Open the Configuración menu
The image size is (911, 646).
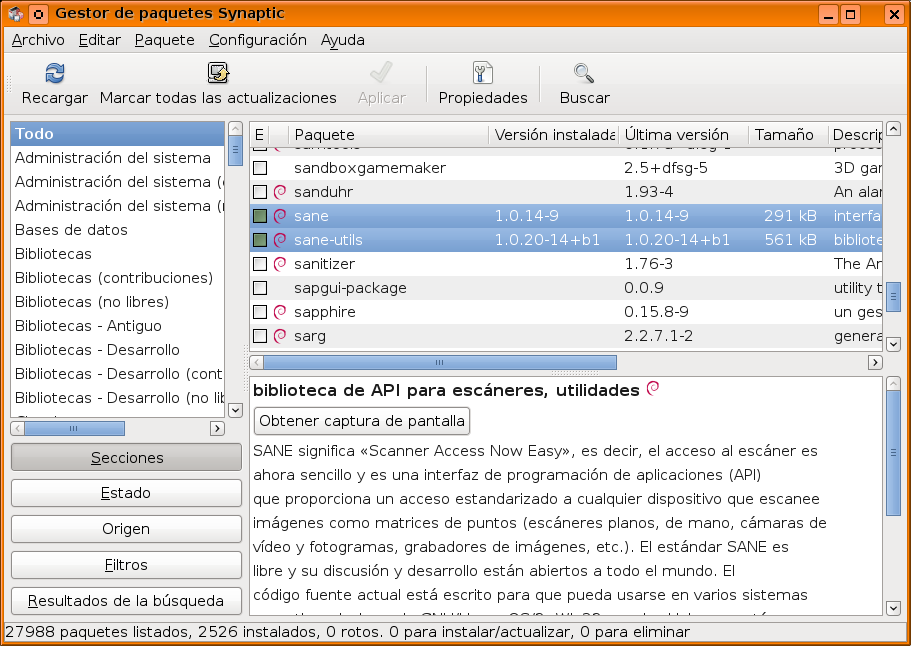pos(257,40)
